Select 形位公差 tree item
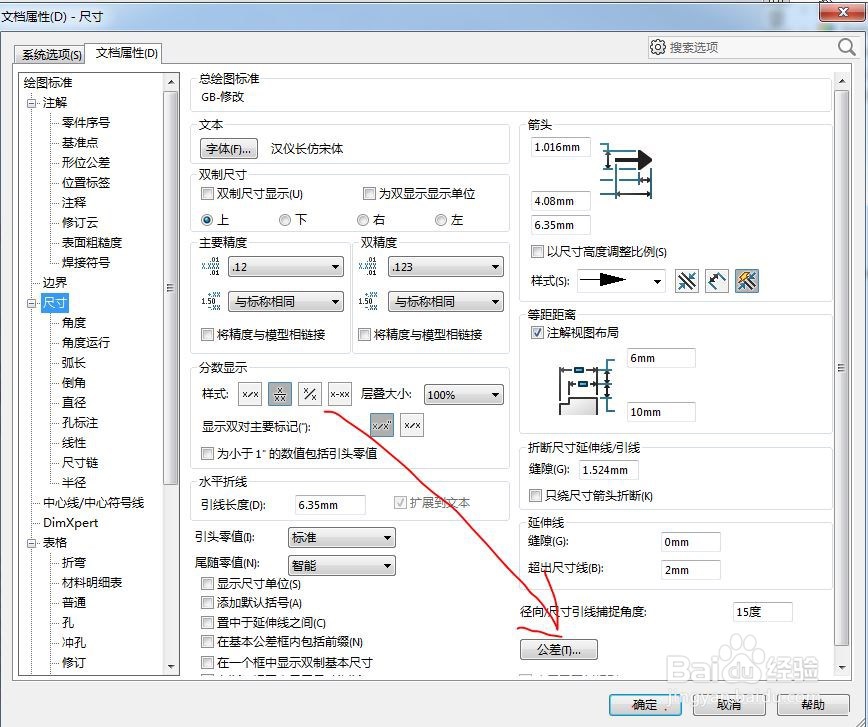Viewport: 868px width, 727px height. click(86, 162)
